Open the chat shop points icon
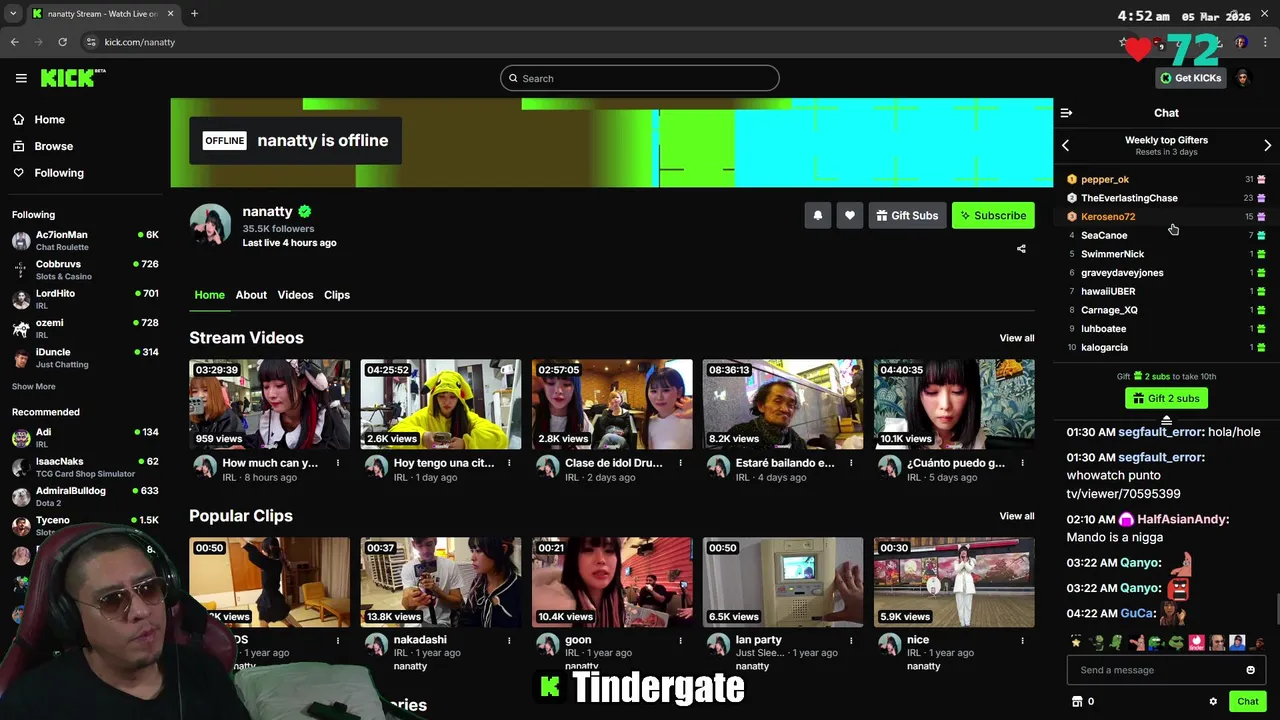Image resolution: width=1280 pixels, height=720 pixels. pos(1077,702)
